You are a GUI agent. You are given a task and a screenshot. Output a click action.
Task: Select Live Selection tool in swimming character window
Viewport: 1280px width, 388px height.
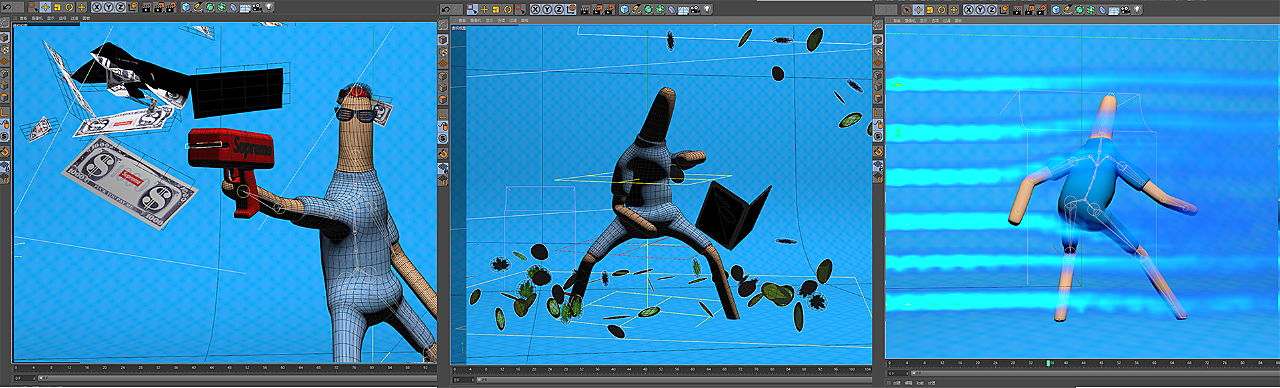coord(907,10)
